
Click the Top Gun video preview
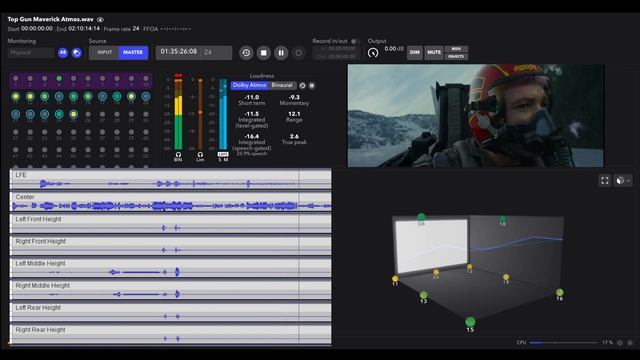click(476, 116)
